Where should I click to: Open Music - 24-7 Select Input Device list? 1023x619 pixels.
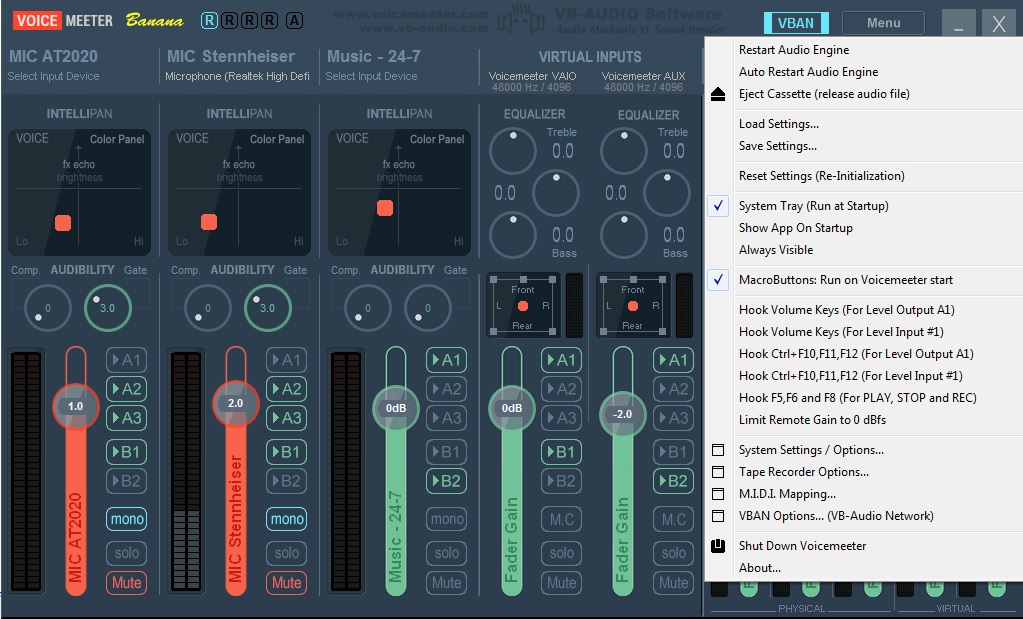(371, 77)
